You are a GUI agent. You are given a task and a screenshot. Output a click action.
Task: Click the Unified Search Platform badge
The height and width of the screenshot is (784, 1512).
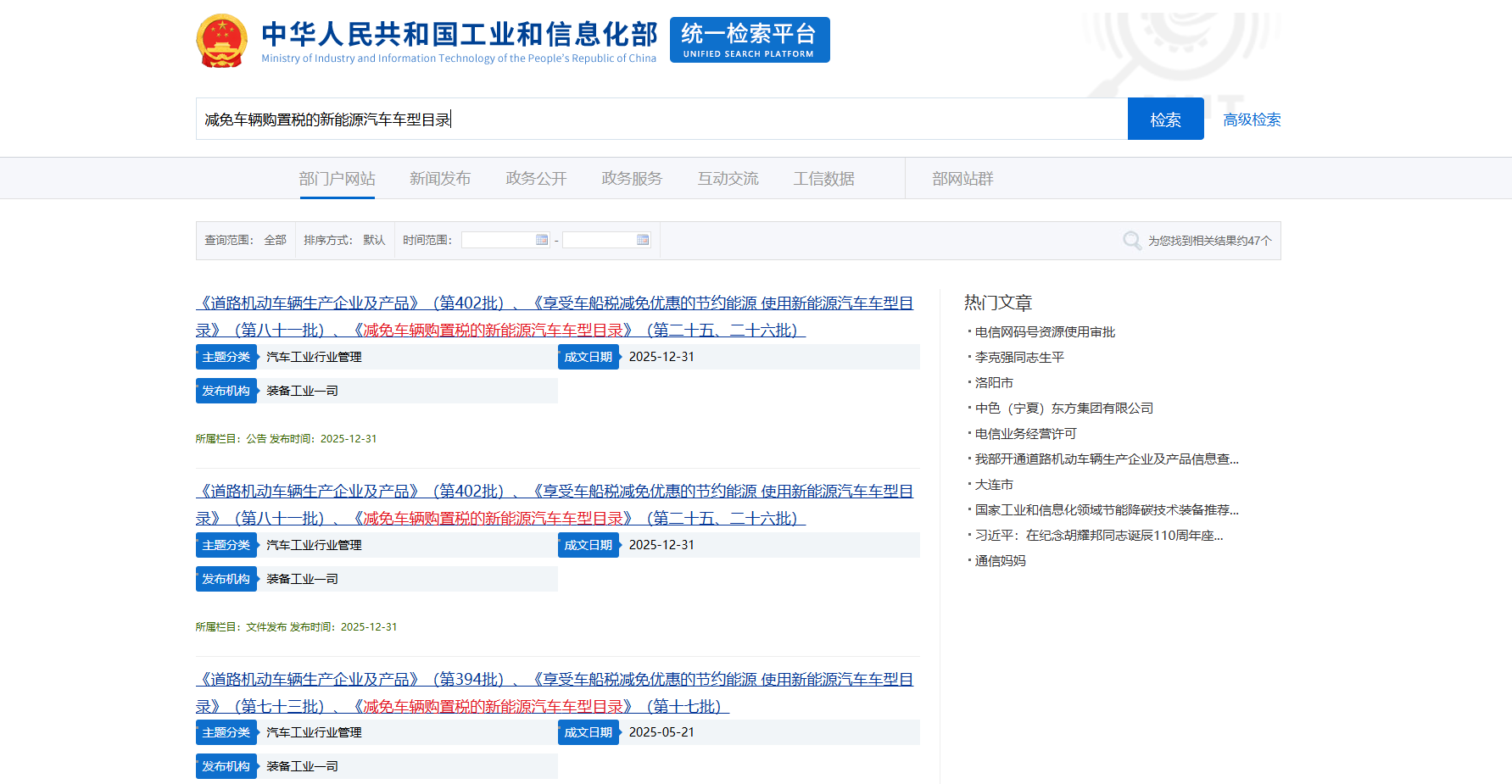tap(749, 40)
